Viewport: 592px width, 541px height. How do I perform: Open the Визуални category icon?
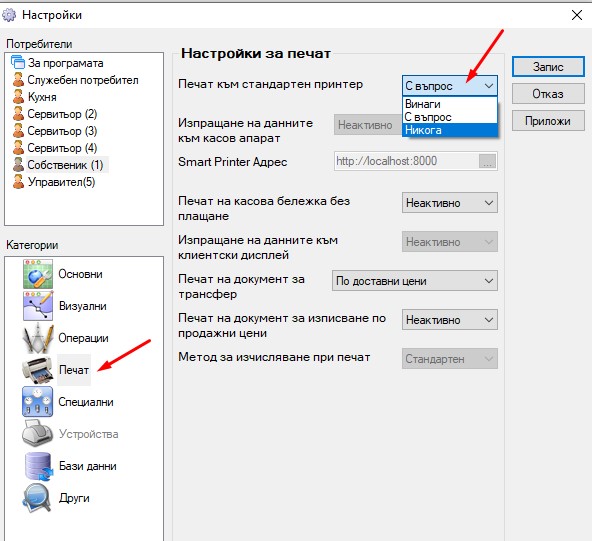pyautogui.click(x=38, y=306)
